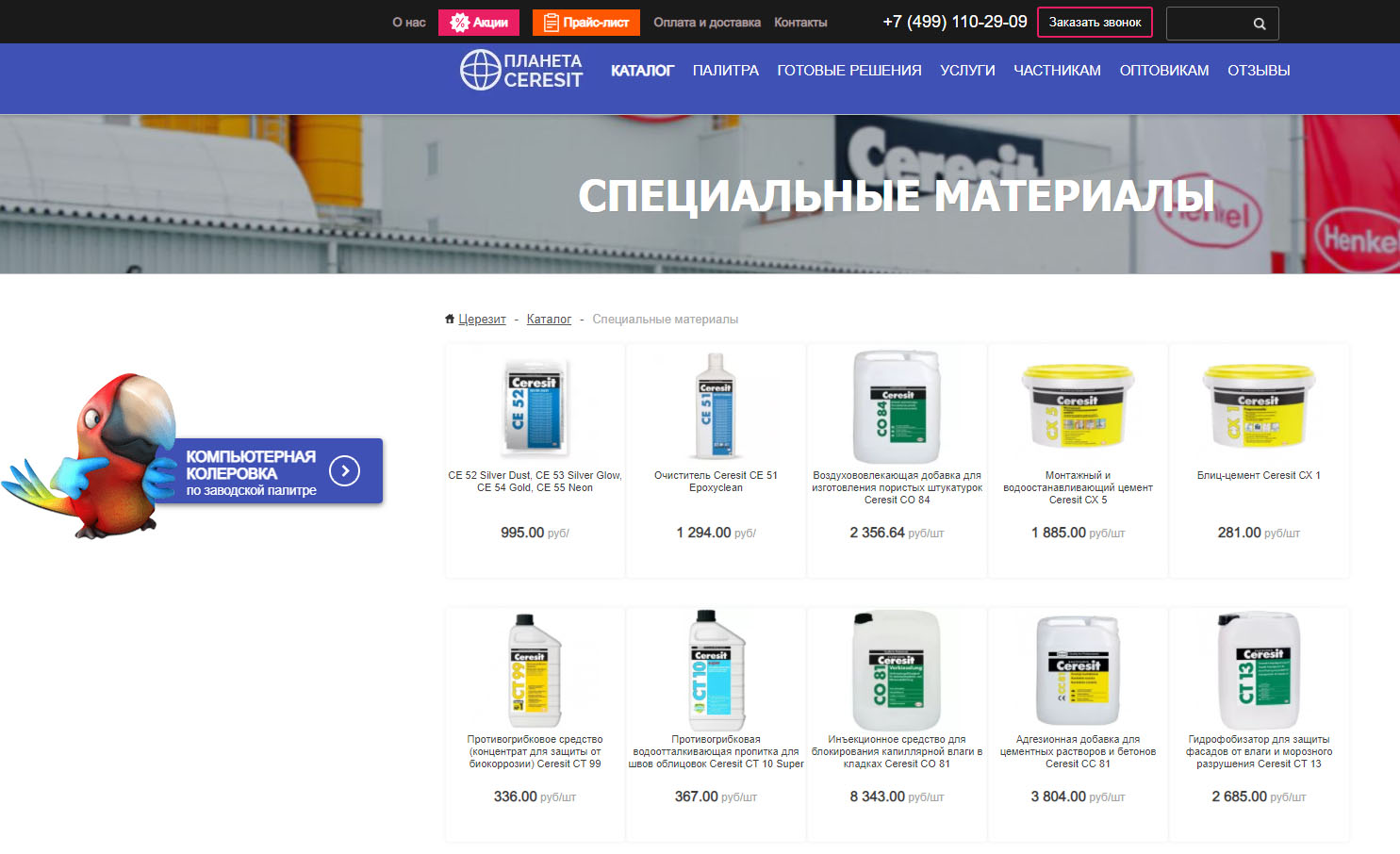Call the phone number +7 (499) 110-29-09
This screenshot has height=854, width=1400.
pyautogui.click(x=954, y=22)
